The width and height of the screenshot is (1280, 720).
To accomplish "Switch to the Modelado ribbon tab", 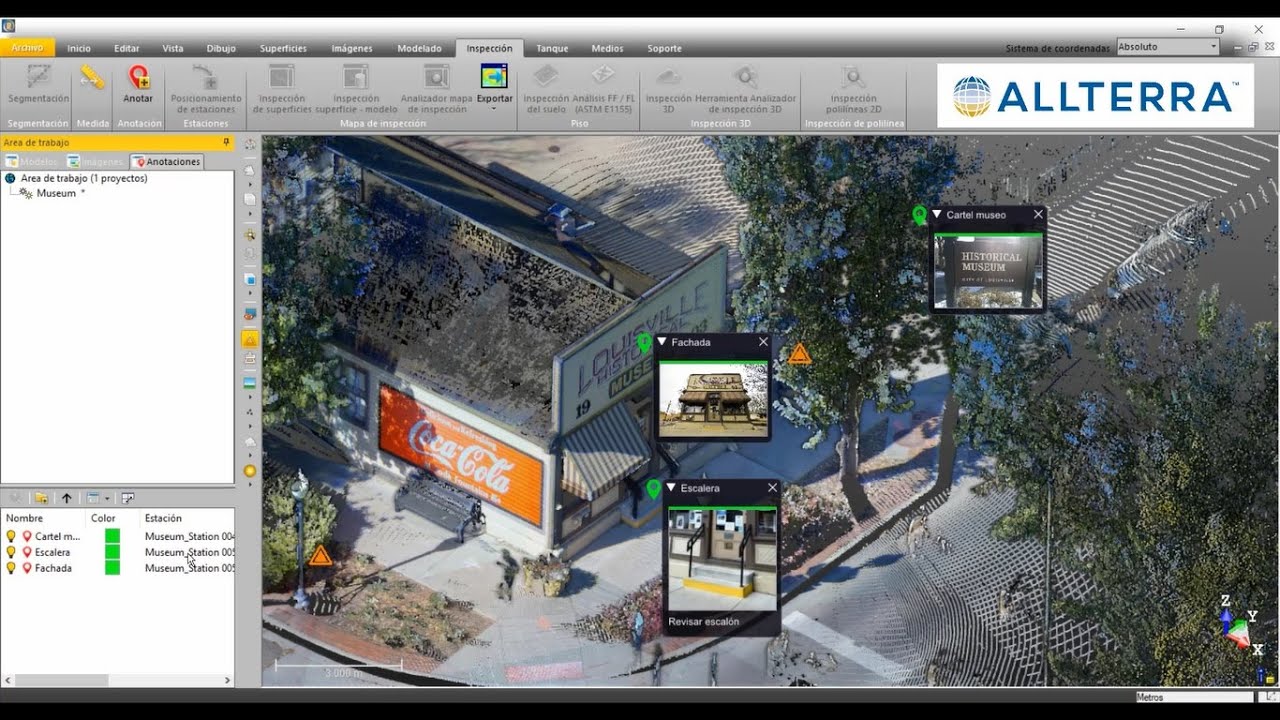I will (x=419, y=48).
